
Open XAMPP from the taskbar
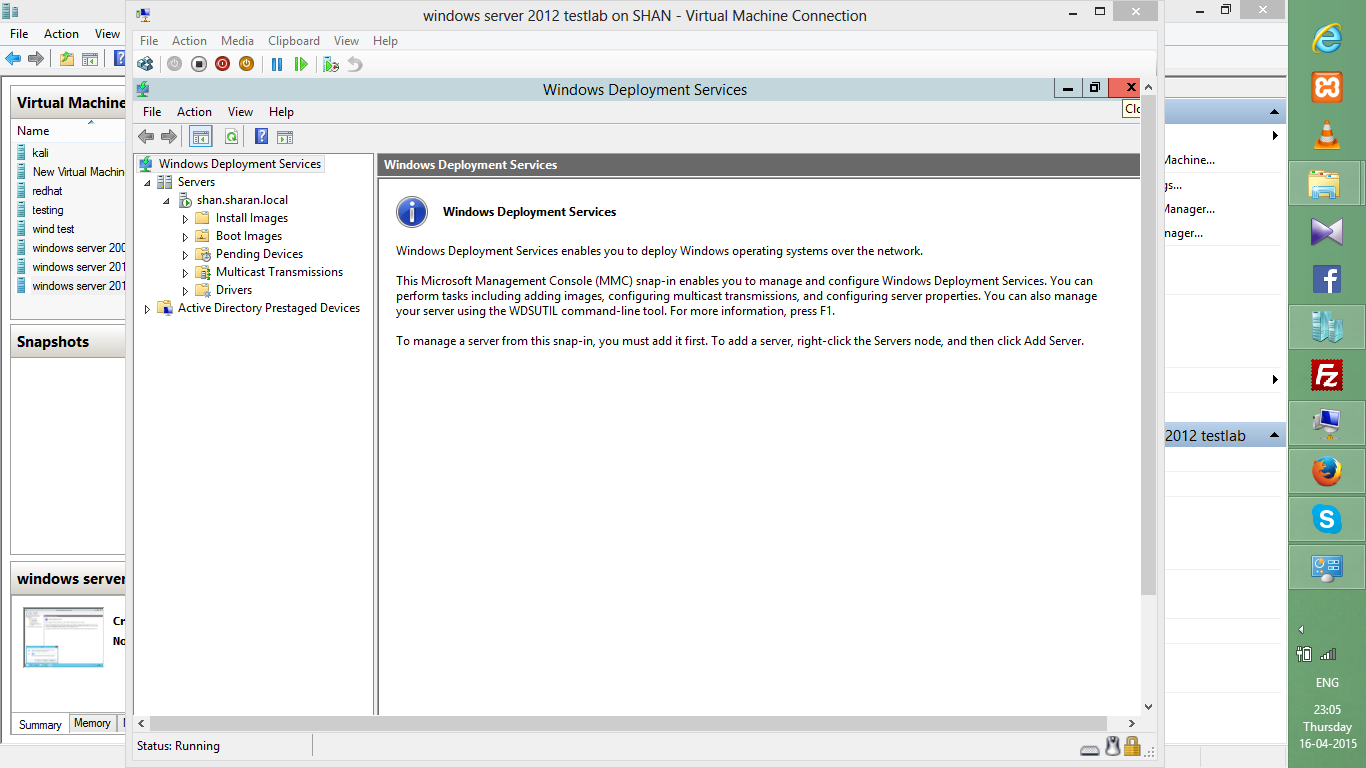pos(1327,87)
